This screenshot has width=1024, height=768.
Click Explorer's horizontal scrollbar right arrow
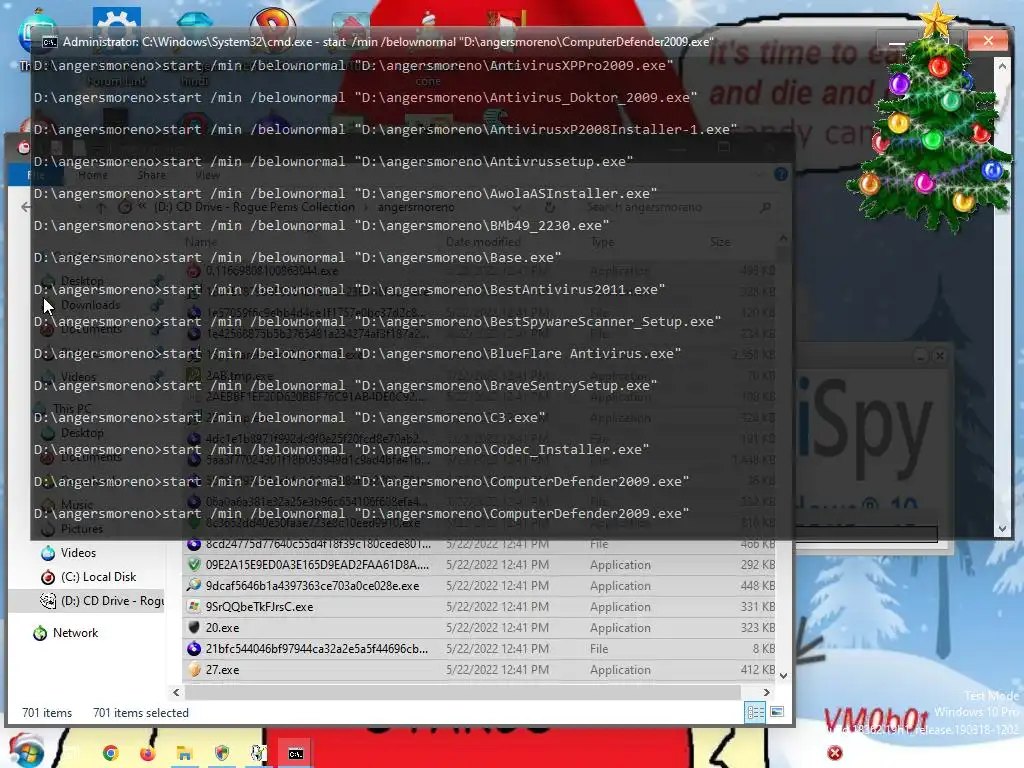pos(766,692)
